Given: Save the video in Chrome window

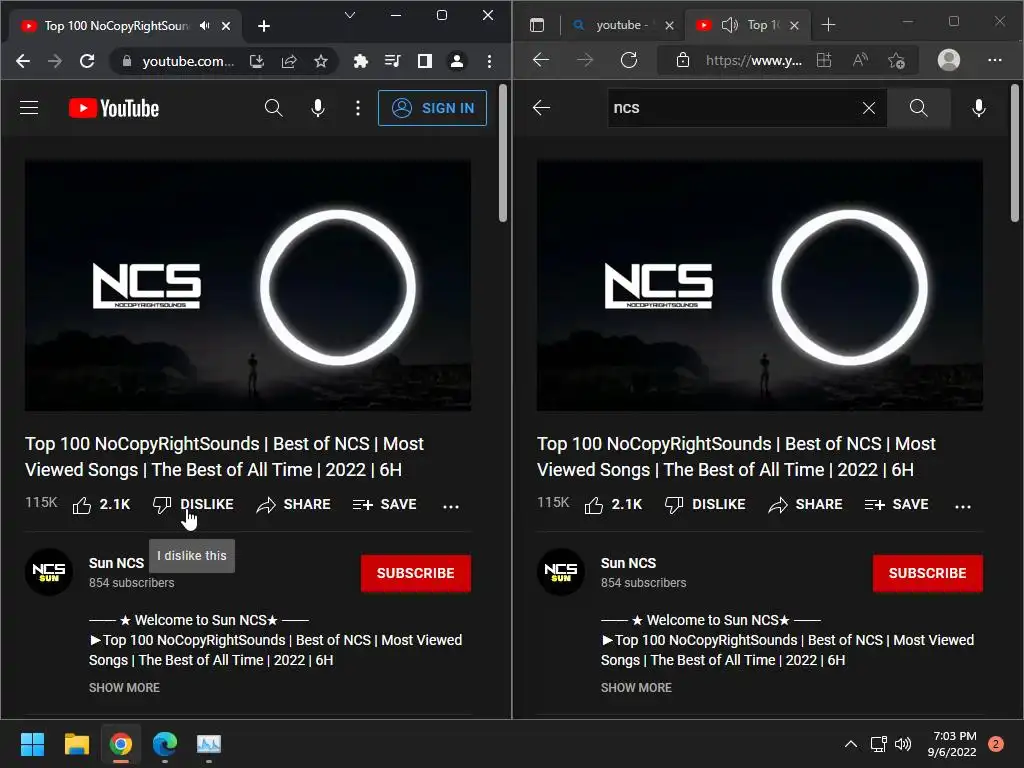Looking at the screenshot, I should [x=385, y=505].
